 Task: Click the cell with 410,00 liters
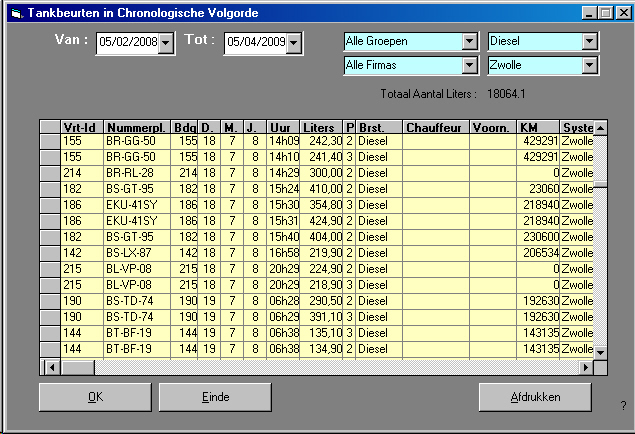coord(321,188)
